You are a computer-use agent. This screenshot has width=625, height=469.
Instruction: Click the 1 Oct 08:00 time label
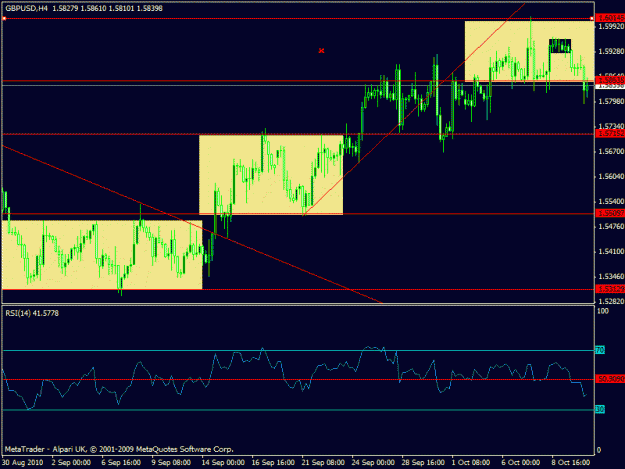[471, 463]
